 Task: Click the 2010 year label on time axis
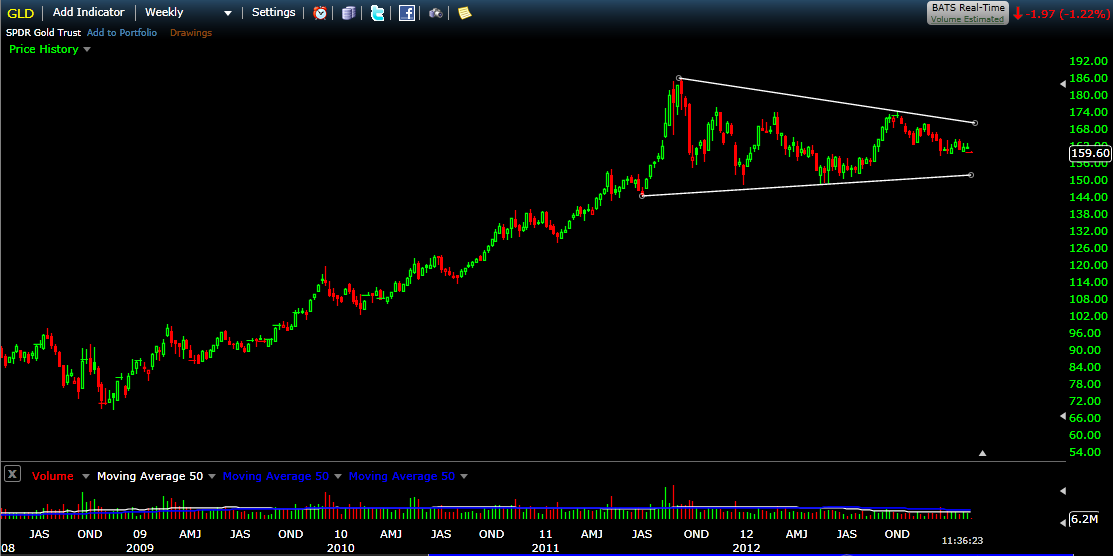340,548
